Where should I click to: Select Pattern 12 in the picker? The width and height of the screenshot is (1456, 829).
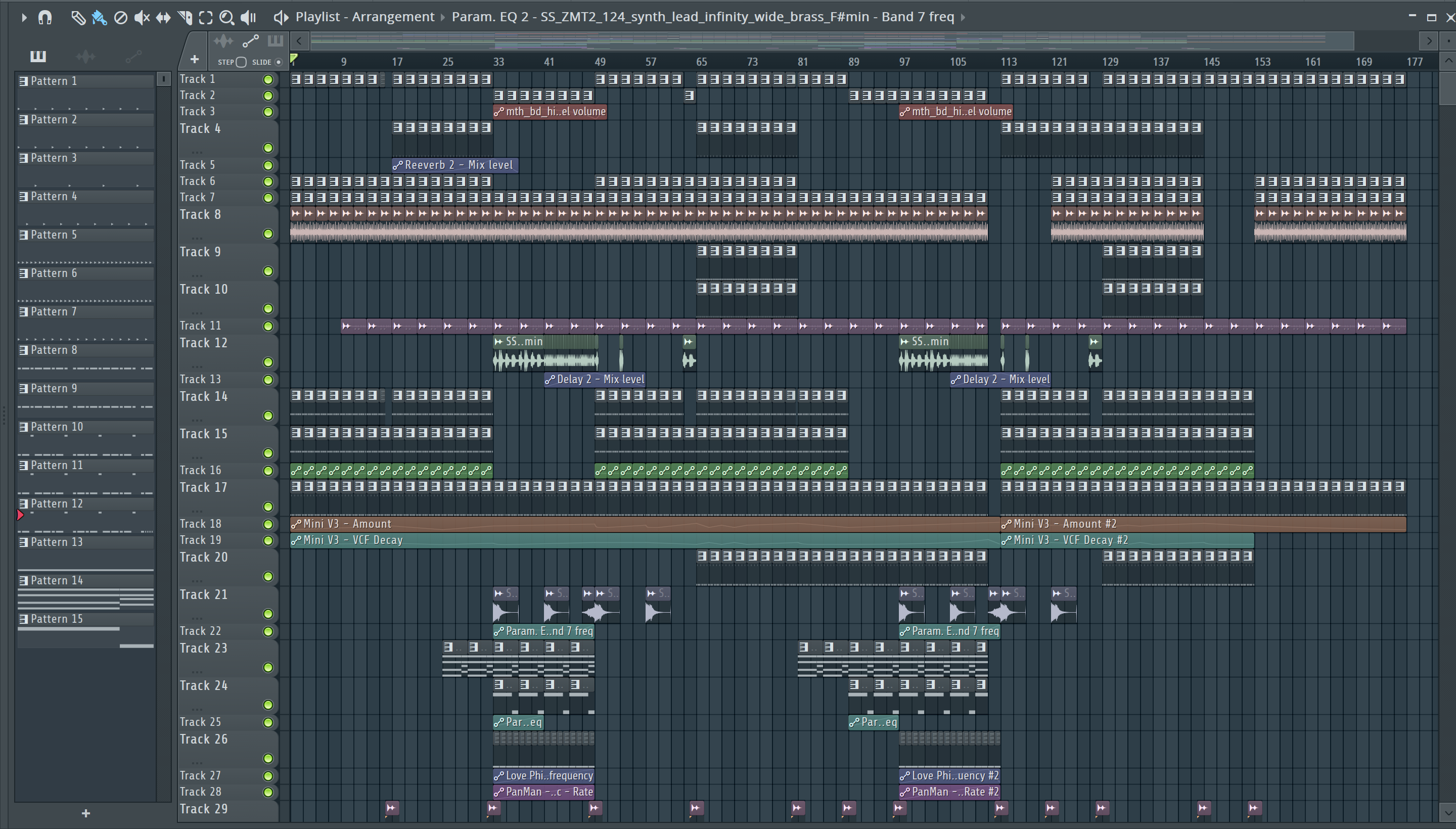click(85, 504)
